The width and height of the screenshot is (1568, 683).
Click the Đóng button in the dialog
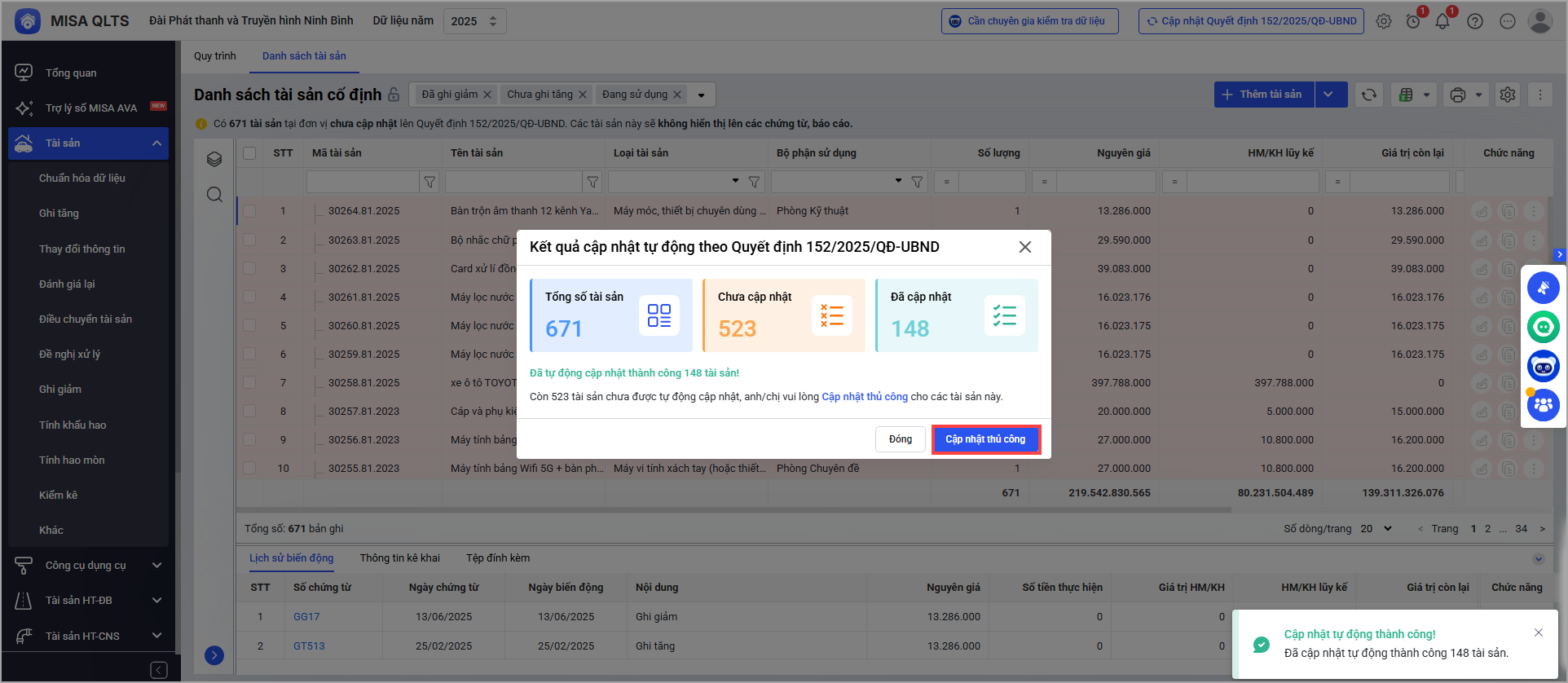click(x=900, y=439)
